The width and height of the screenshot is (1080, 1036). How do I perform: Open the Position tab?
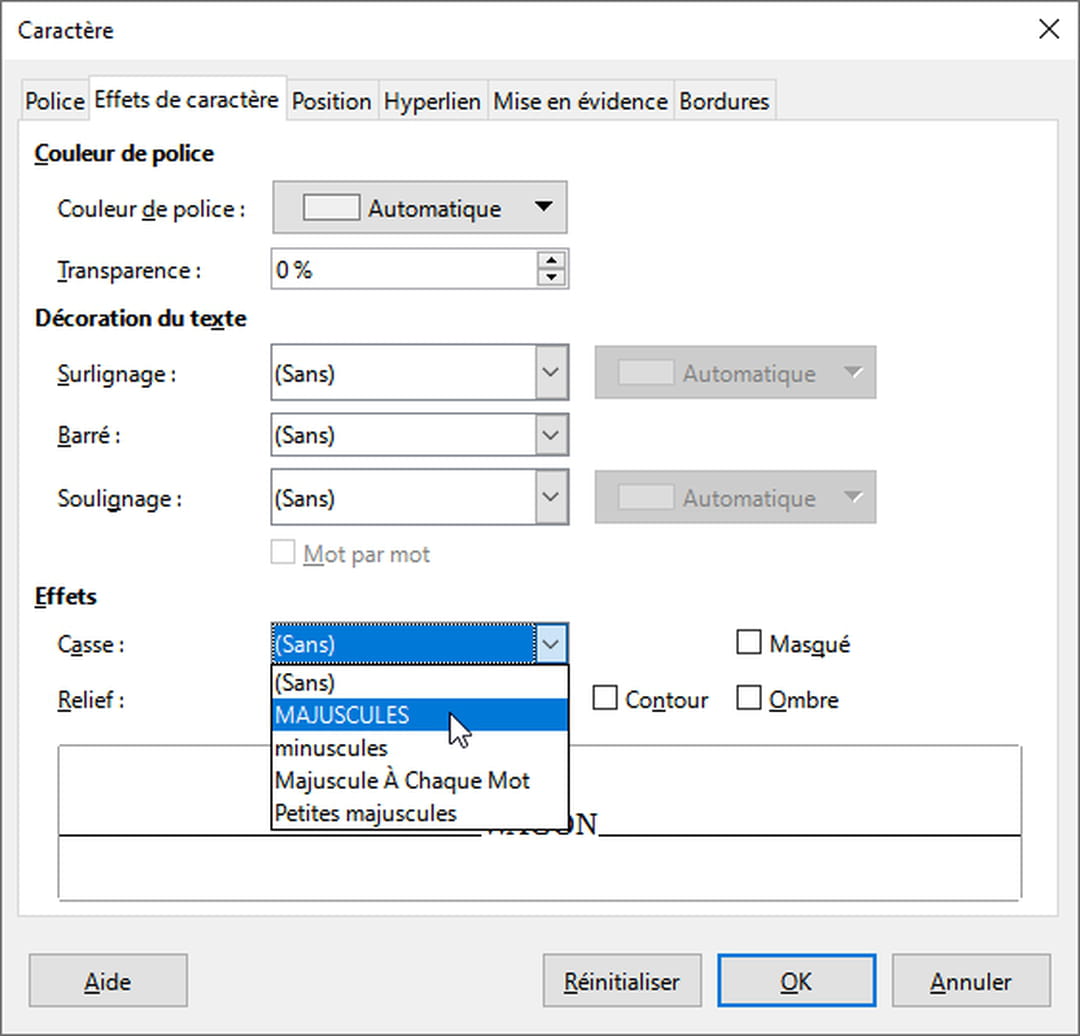331,102
